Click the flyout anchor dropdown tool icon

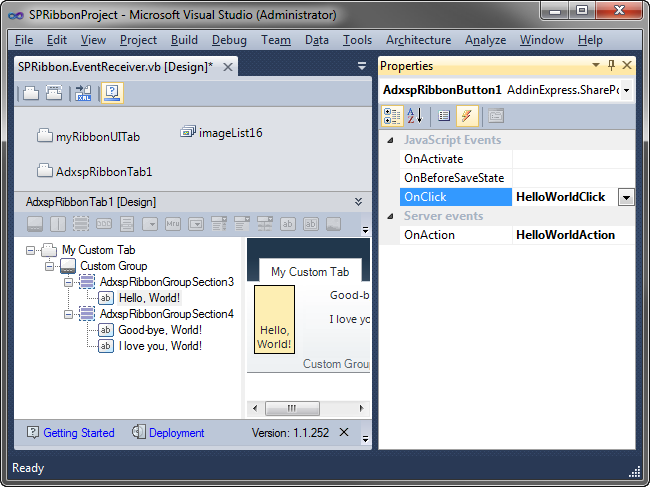click(x=150, y=224)
